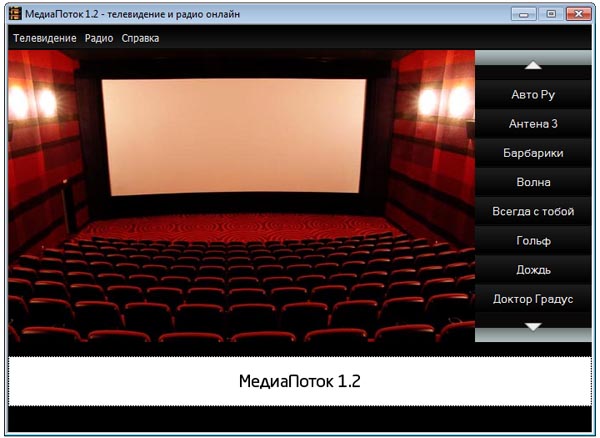Select the Авто Ру channel
Viewport: 600px width, 438px height.
pyautogui.click(x=533, y=94)
